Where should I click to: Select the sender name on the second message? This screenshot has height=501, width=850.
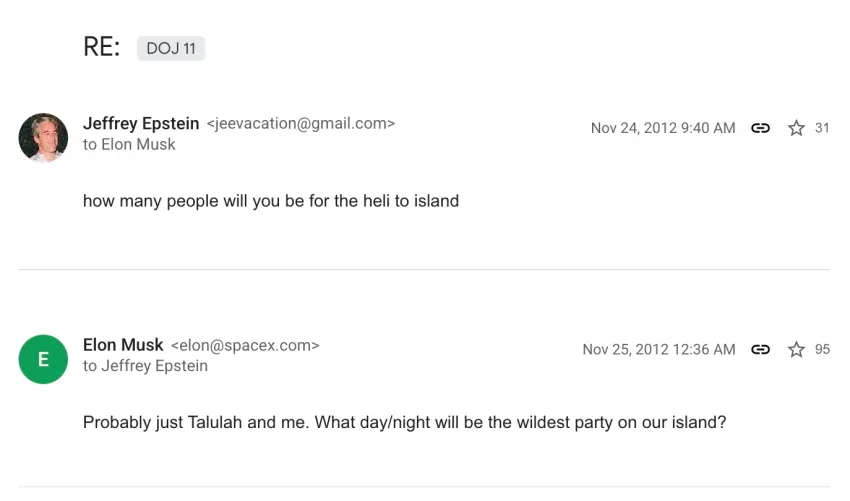(x=123, y=345)
